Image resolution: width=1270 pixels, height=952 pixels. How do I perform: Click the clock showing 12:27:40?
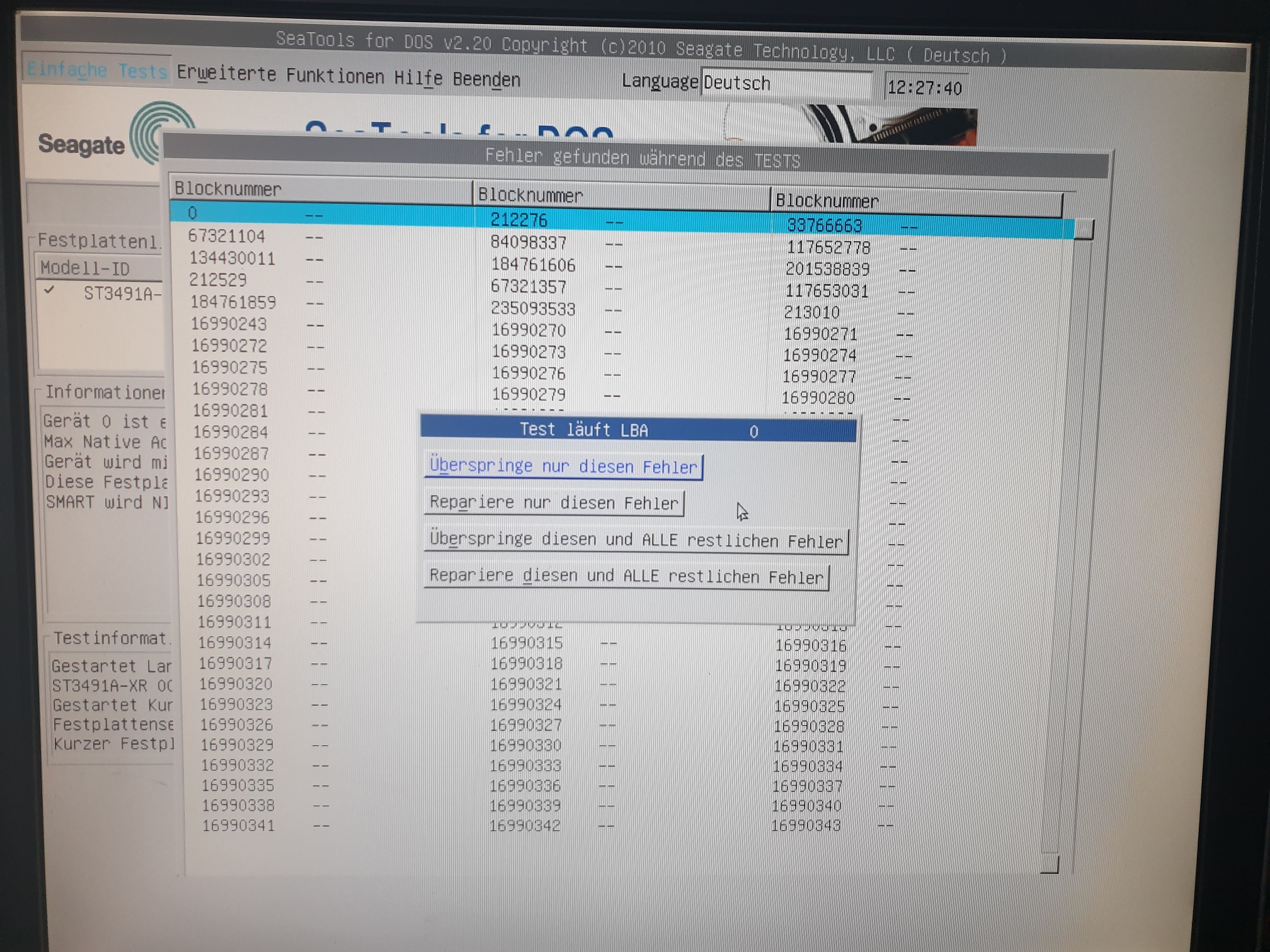click(x=925, y=88)
